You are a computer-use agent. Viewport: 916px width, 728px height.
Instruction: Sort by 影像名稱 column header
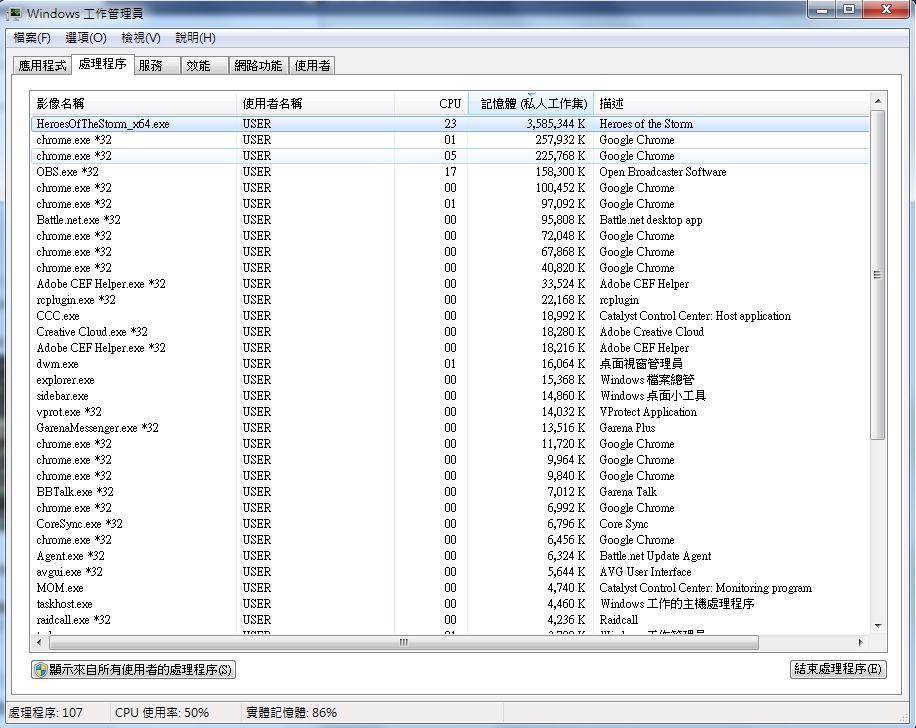pos(133,103)
